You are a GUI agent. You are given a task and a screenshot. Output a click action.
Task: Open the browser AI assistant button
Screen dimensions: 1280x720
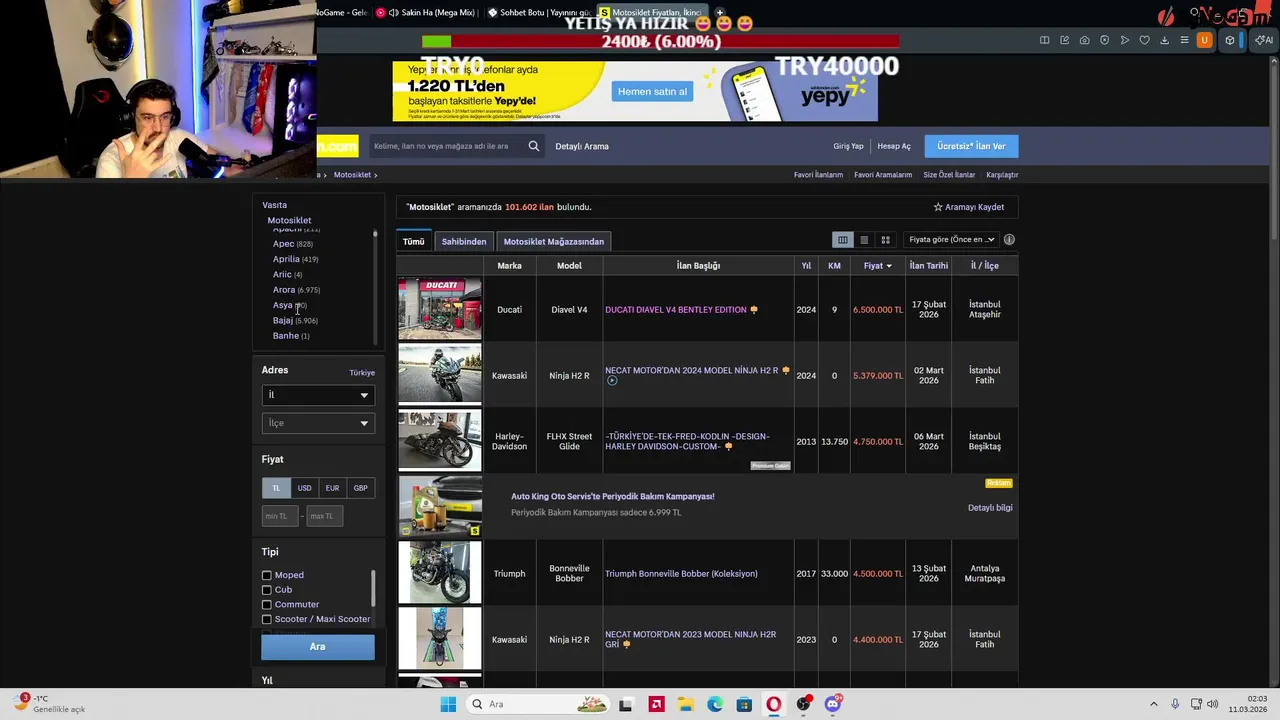coord(1264,40)
